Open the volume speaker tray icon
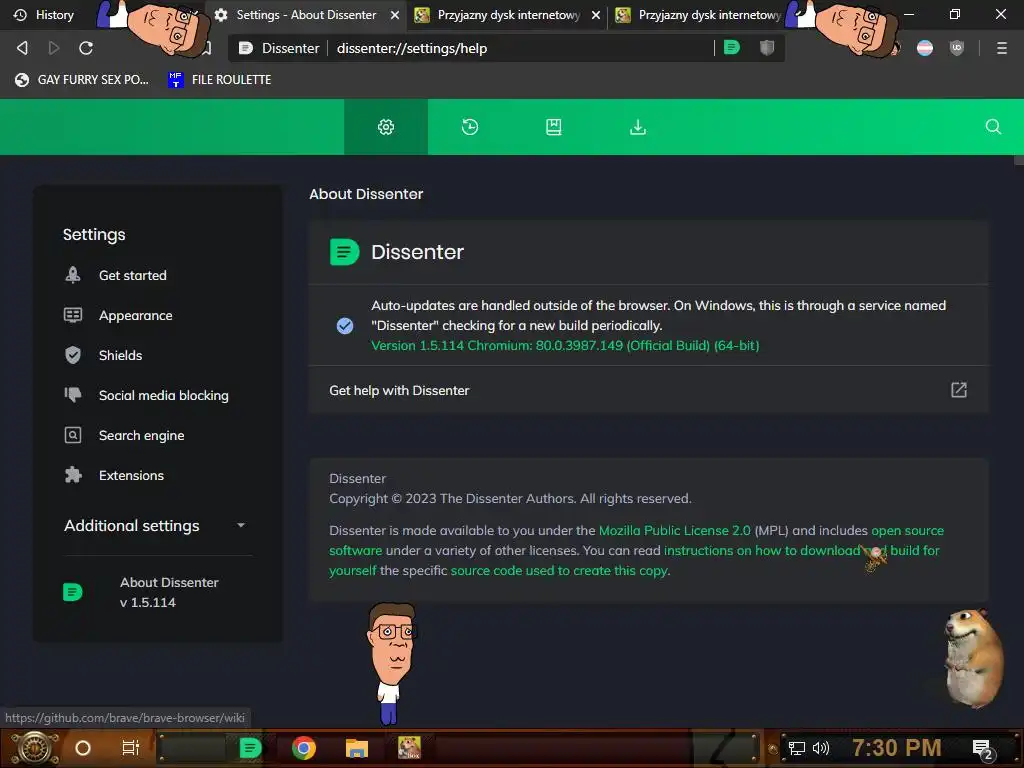The image size is (1024, 768). [x=820, y=748]
